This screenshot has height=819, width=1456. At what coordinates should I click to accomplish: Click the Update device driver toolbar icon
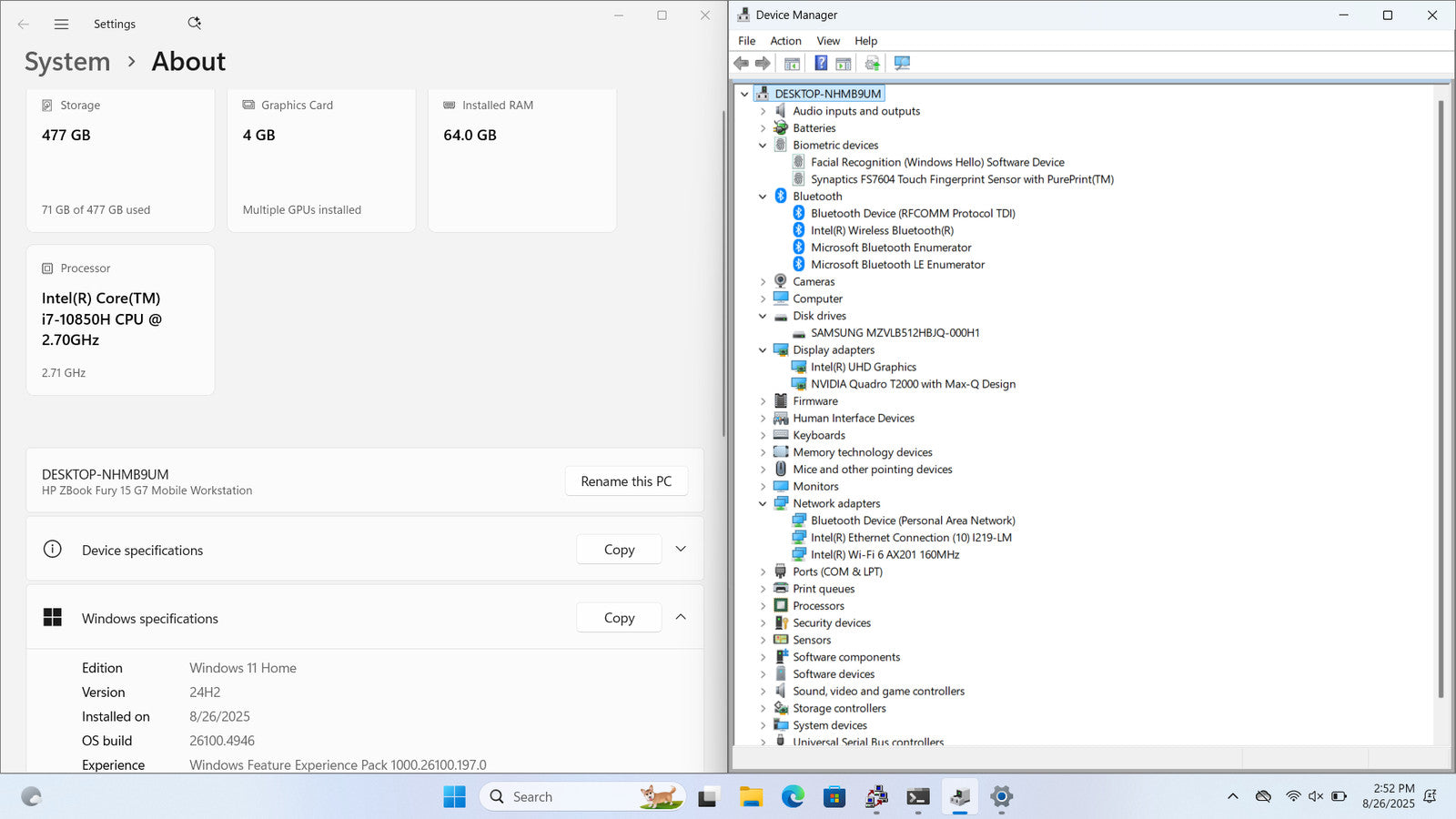click(x=873, y=63)
